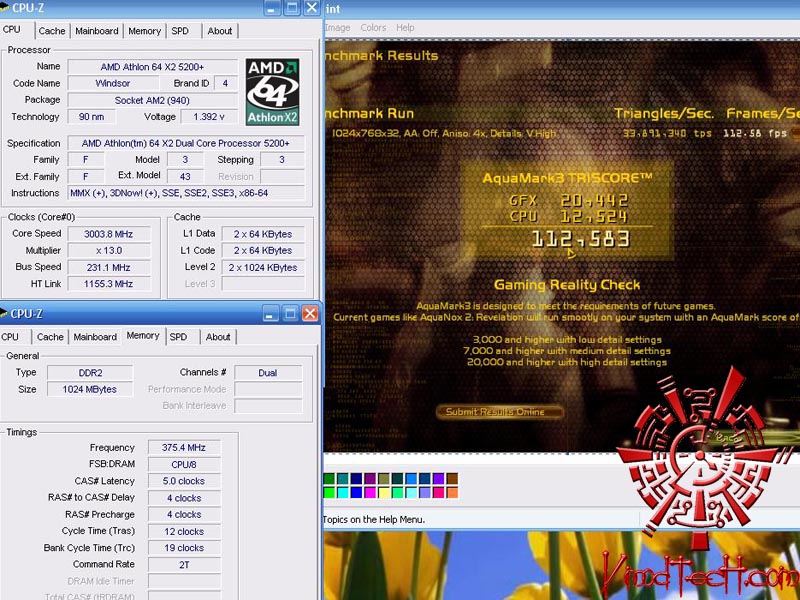The image size is (800, 600).
Task: Pick the violet palette color in the top row
Action: pos(438,479)
